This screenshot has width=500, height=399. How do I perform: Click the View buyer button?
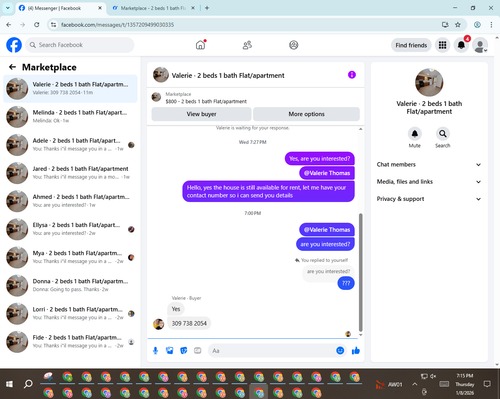click(x=201, y=114)
